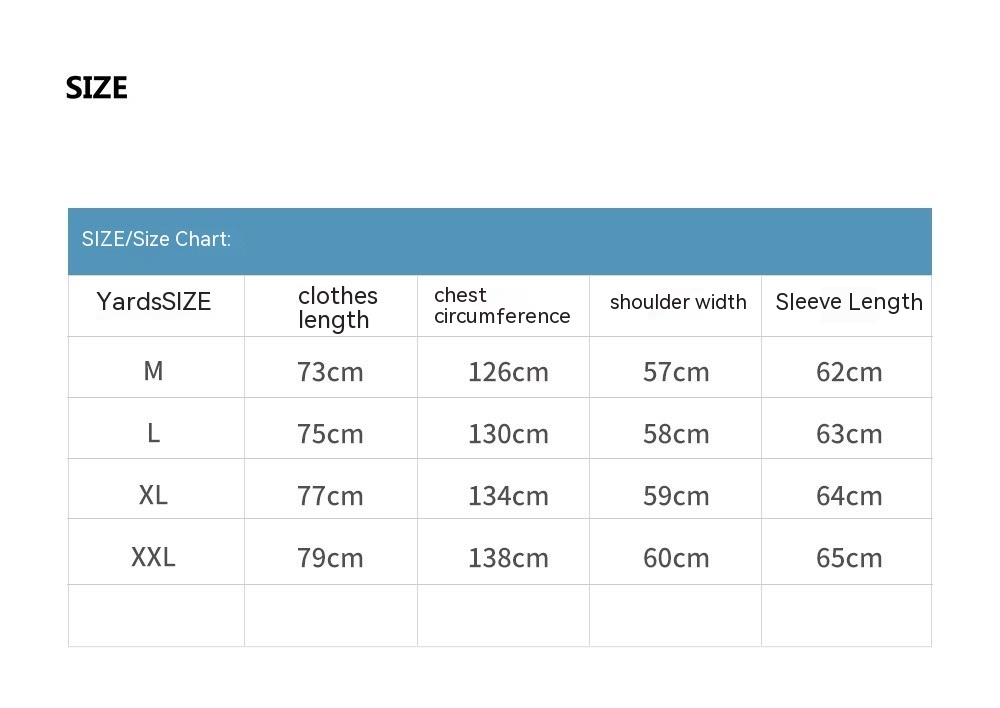Viewport: 1000px width, 708px height.
Task: Select the chest circumference header cell
Action: (502, 306)
